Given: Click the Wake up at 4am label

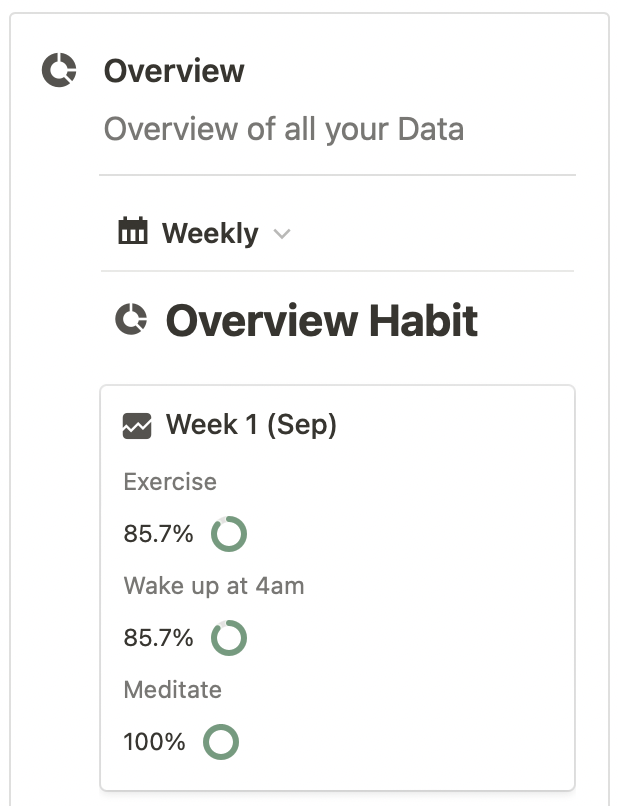Looking at the screenshot, I should 214,586.
